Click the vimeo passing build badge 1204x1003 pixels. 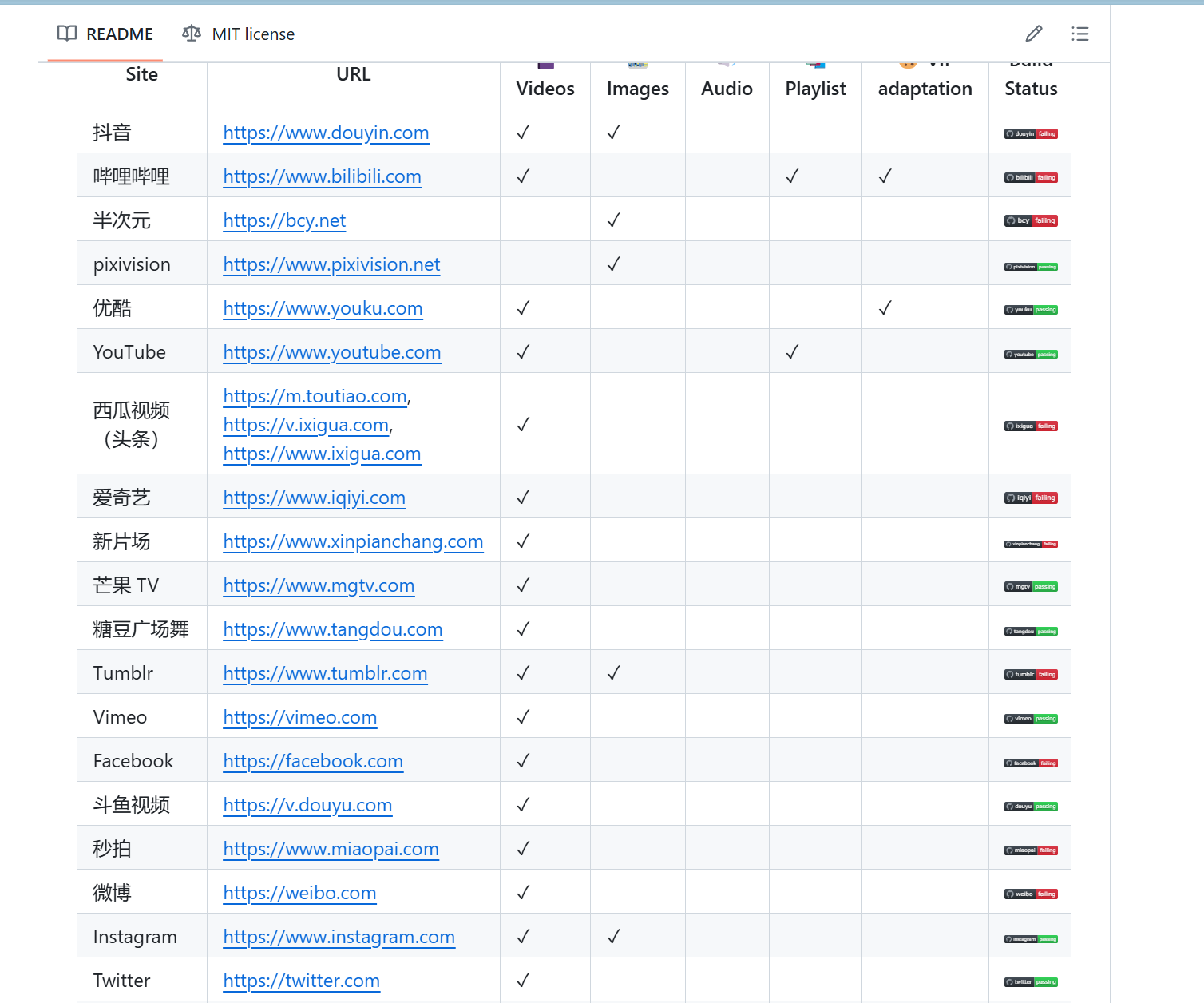(1031, 718)
